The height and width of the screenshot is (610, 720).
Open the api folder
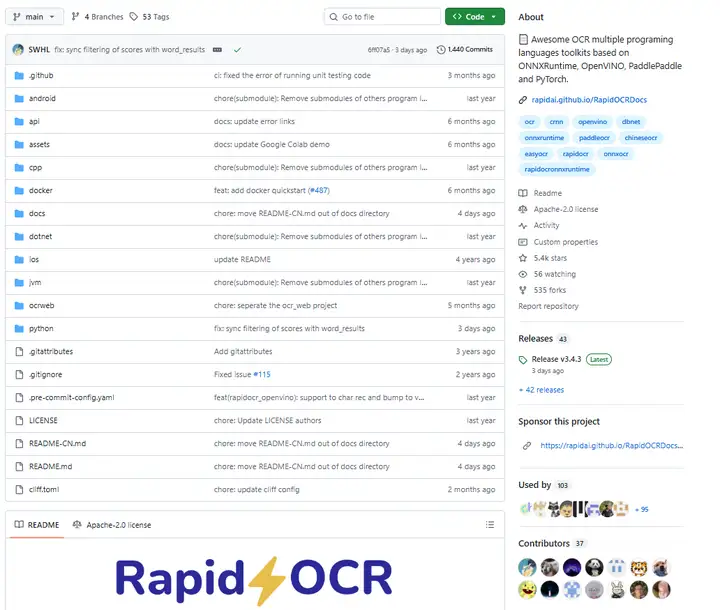tap(34, 121)
